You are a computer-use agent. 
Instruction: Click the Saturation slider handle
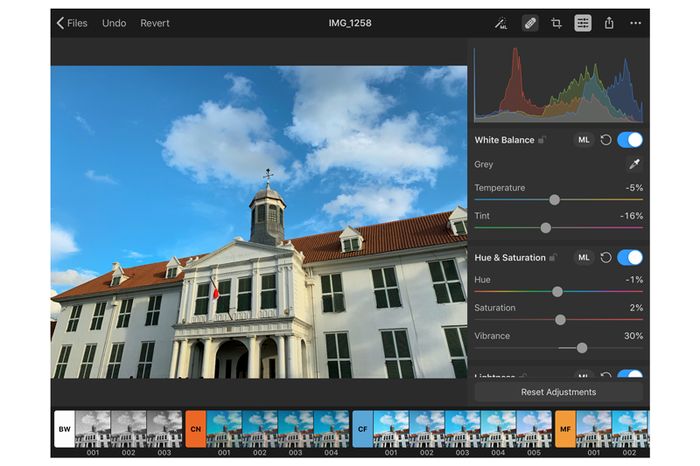point(560,320)
